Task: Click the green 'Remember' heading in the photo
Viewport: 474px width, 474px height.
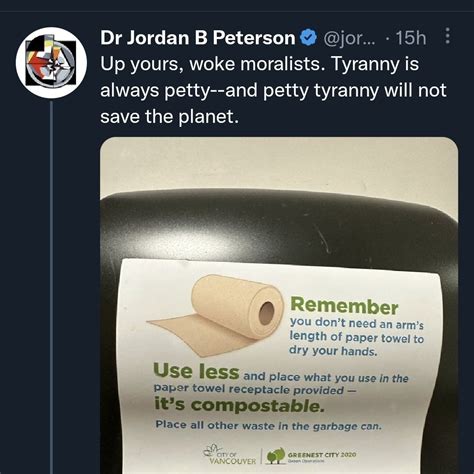Action: (344, 306)
